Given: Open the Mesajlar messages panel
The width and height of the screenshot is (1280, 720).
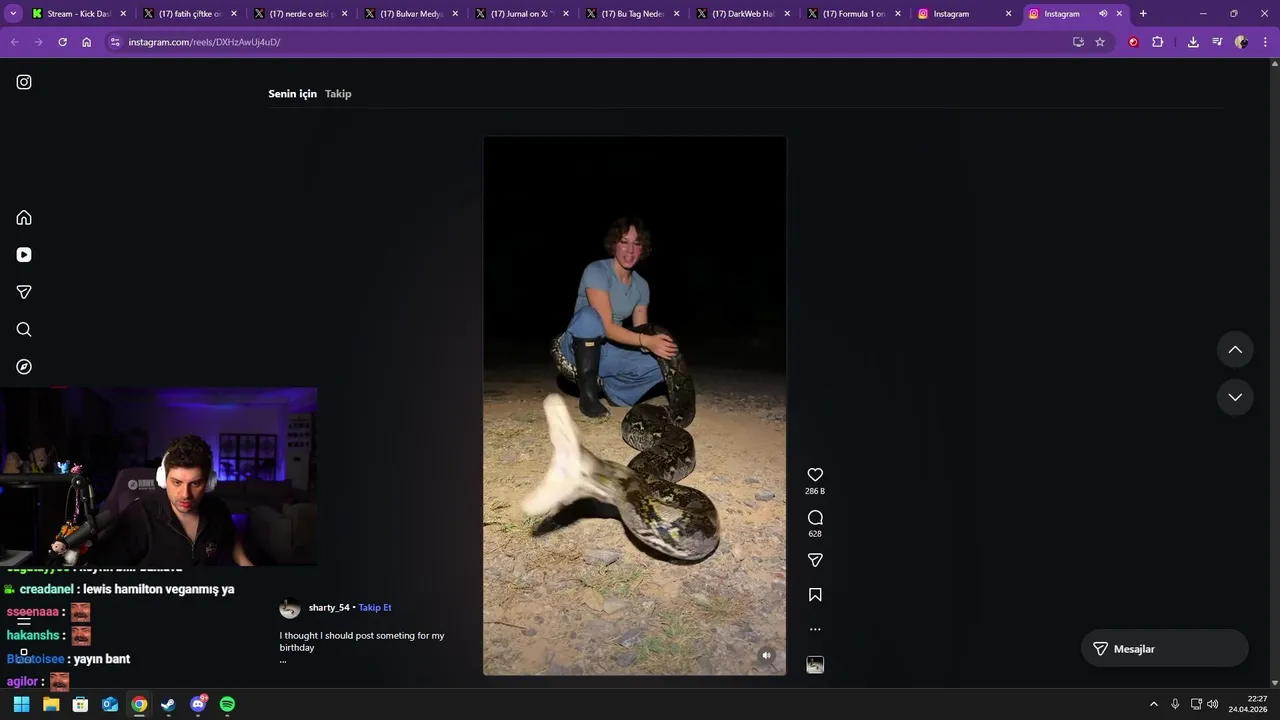Looking at the screenshot, I should tap(1165, 649).
